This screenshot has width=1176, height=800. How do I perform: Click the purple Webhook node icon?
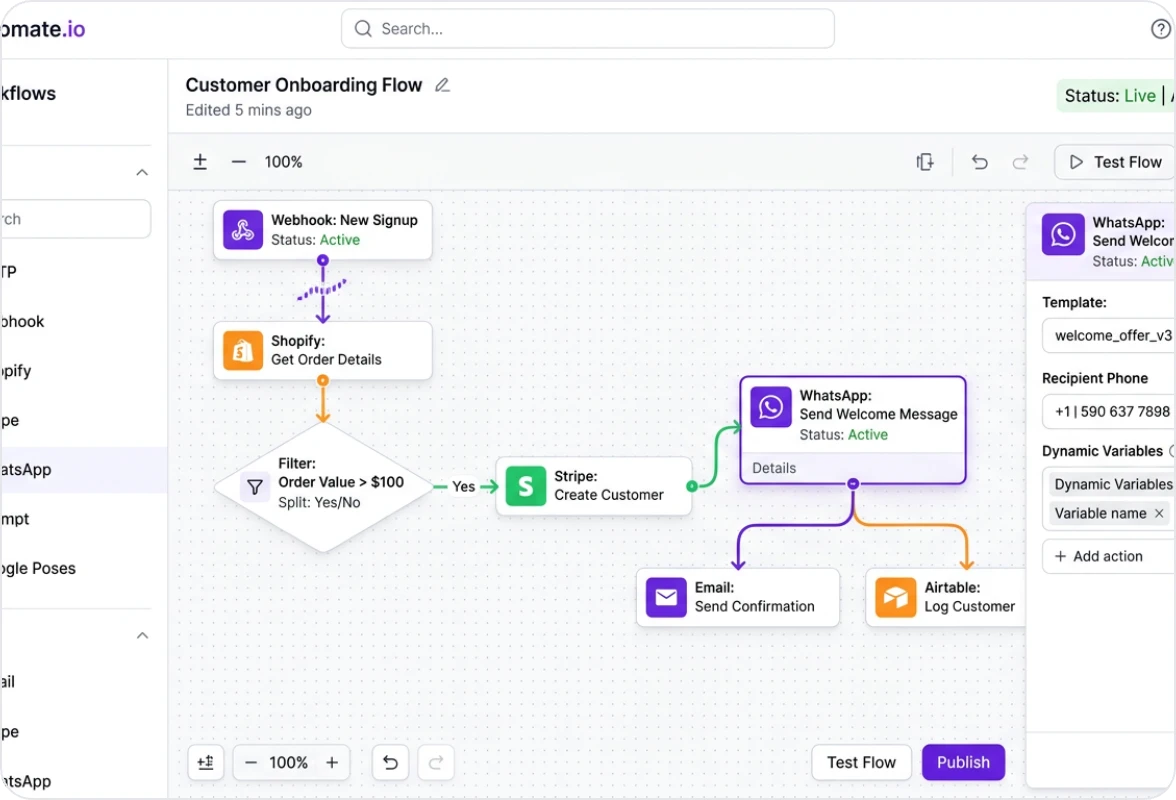(x=243, y=229)
